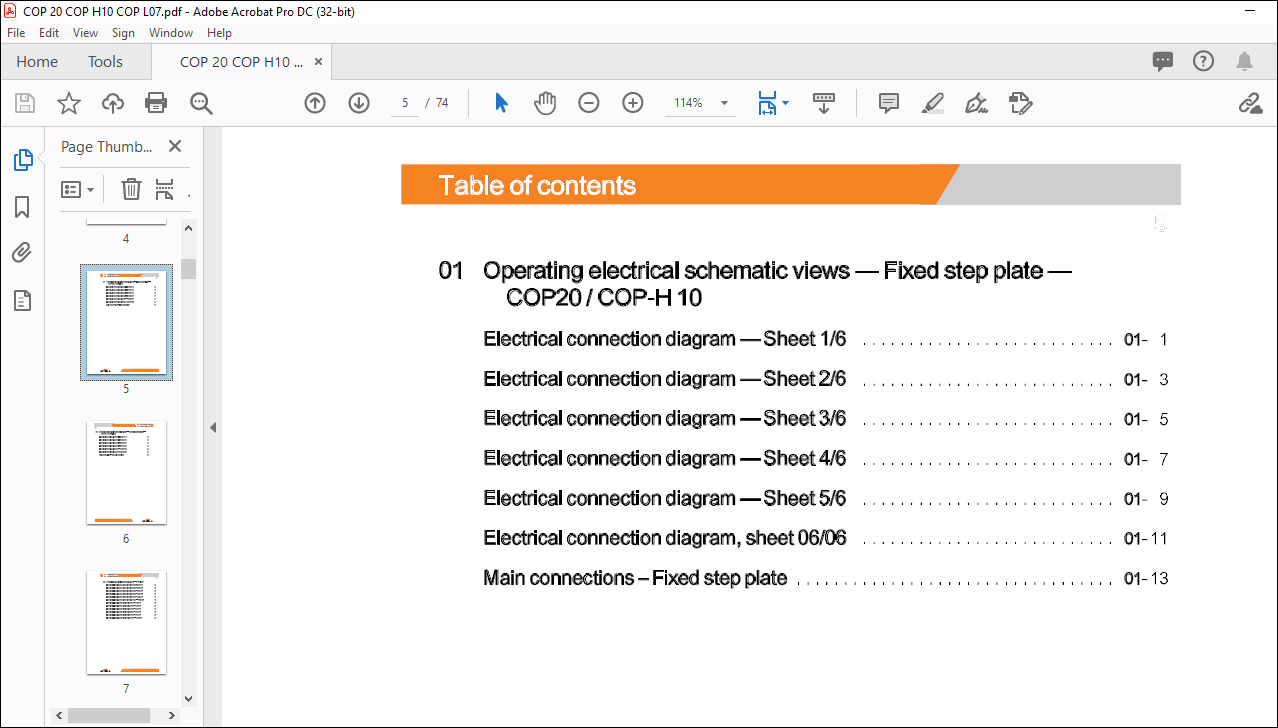Open the chat notifications icon
The height and width of the screenshot is (728, 1278).
tap(1163, 61)
